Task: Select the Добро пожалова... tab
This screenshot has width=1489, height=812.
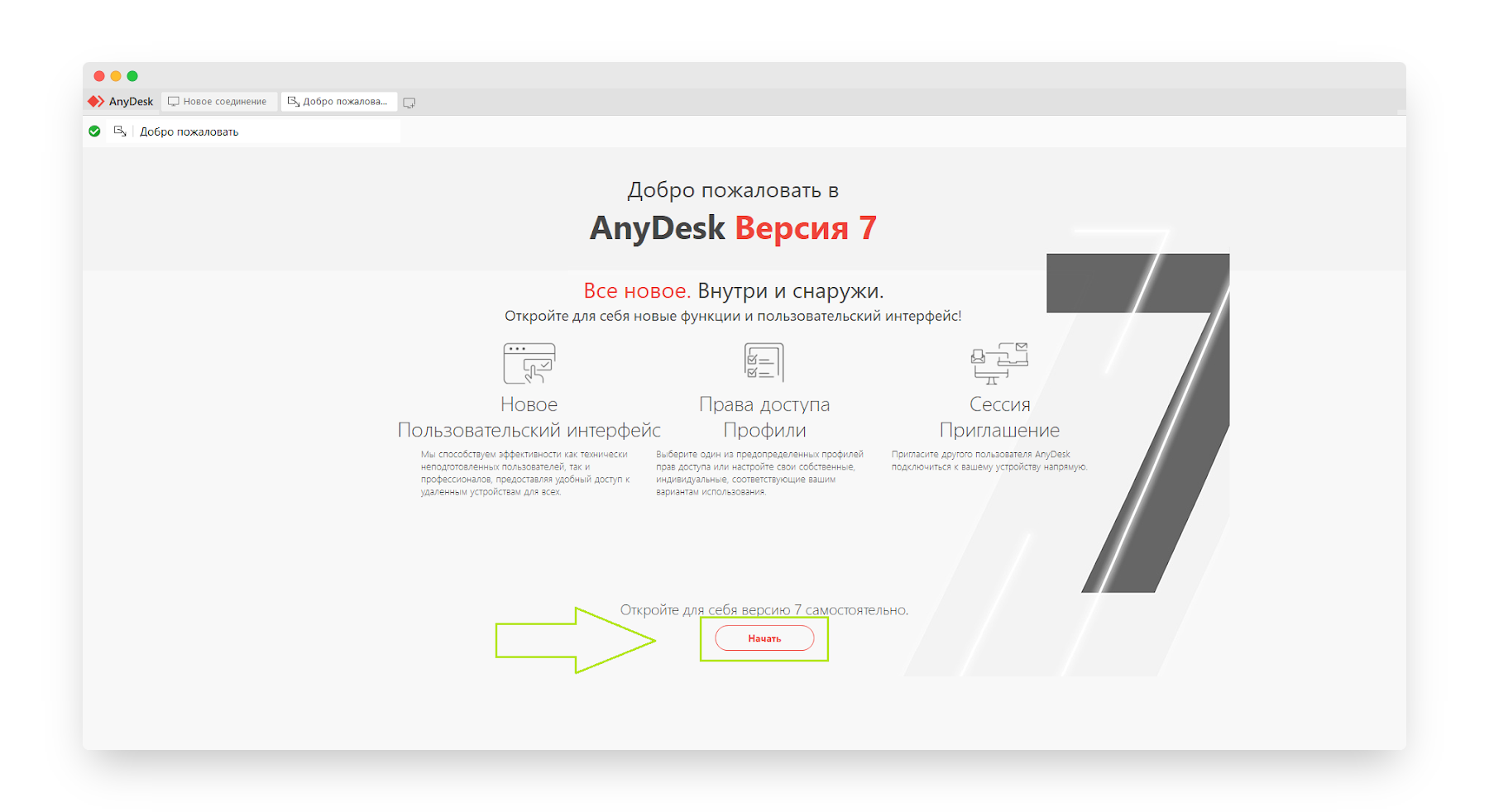Action: pyautogui.click(x=339, y=102)
